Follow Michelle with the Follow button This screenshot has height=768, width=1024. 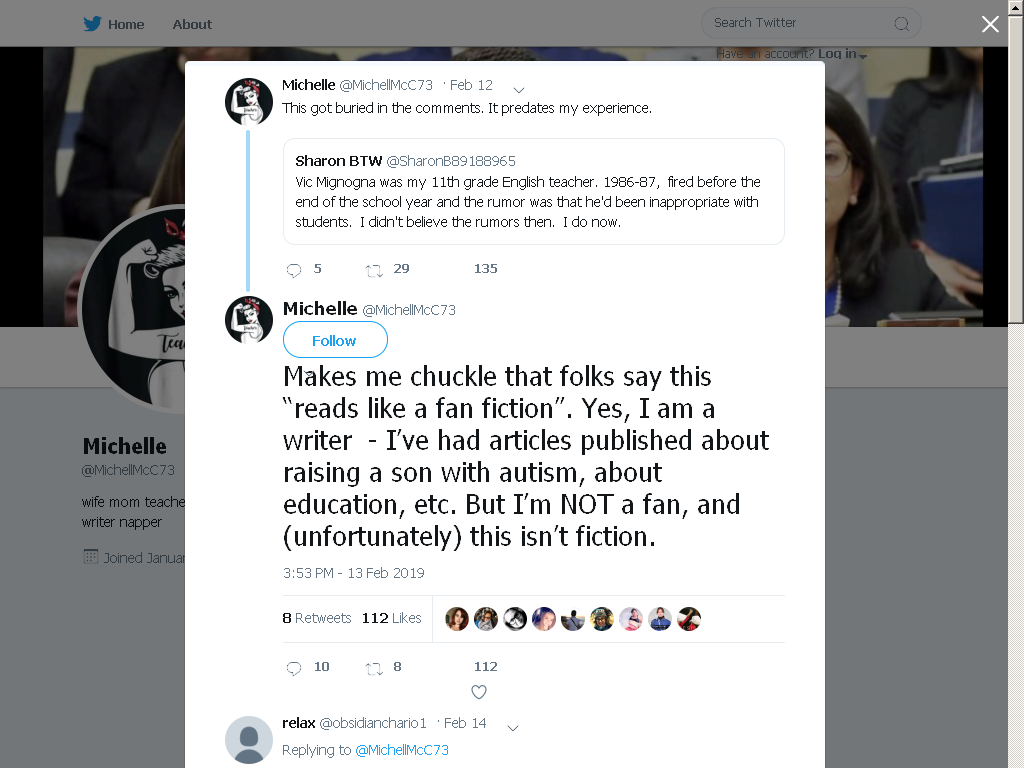335,340
